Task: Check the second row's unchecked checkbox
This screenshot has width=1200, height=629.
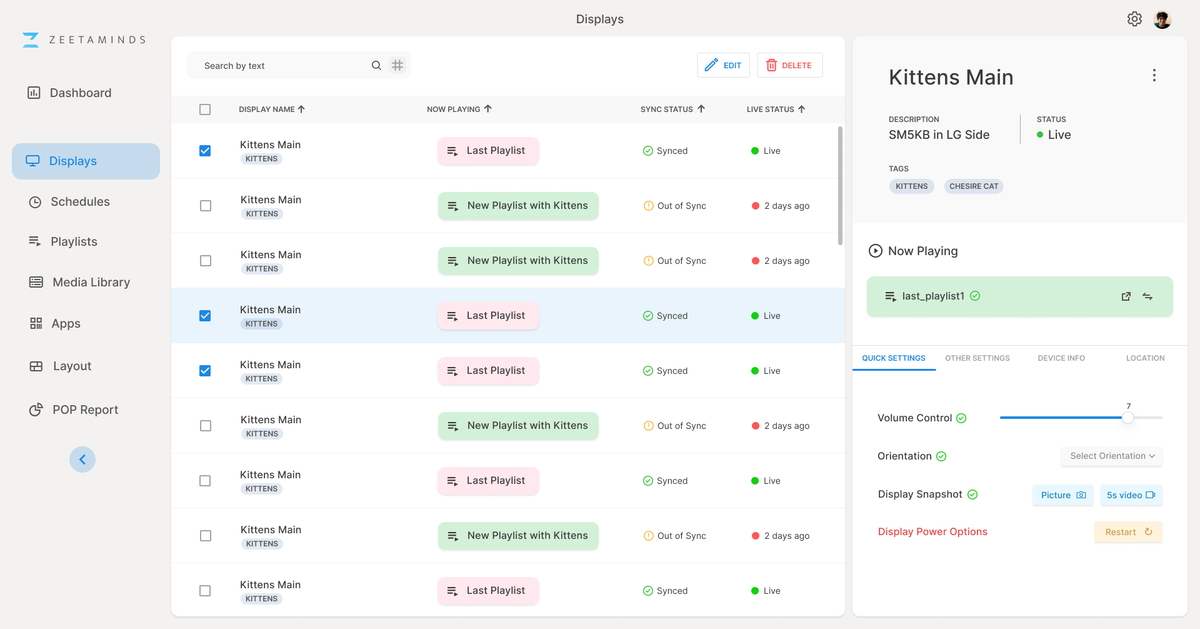Action: click(205, 206)
